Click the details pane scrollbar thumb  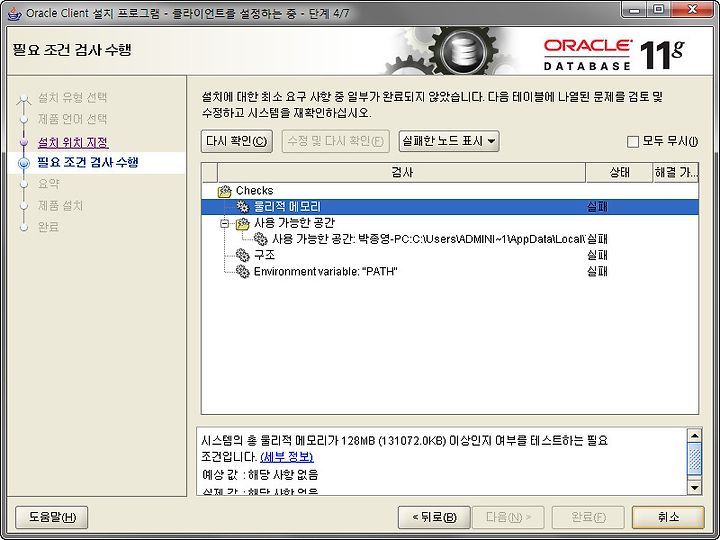click(x=694, y=459)
